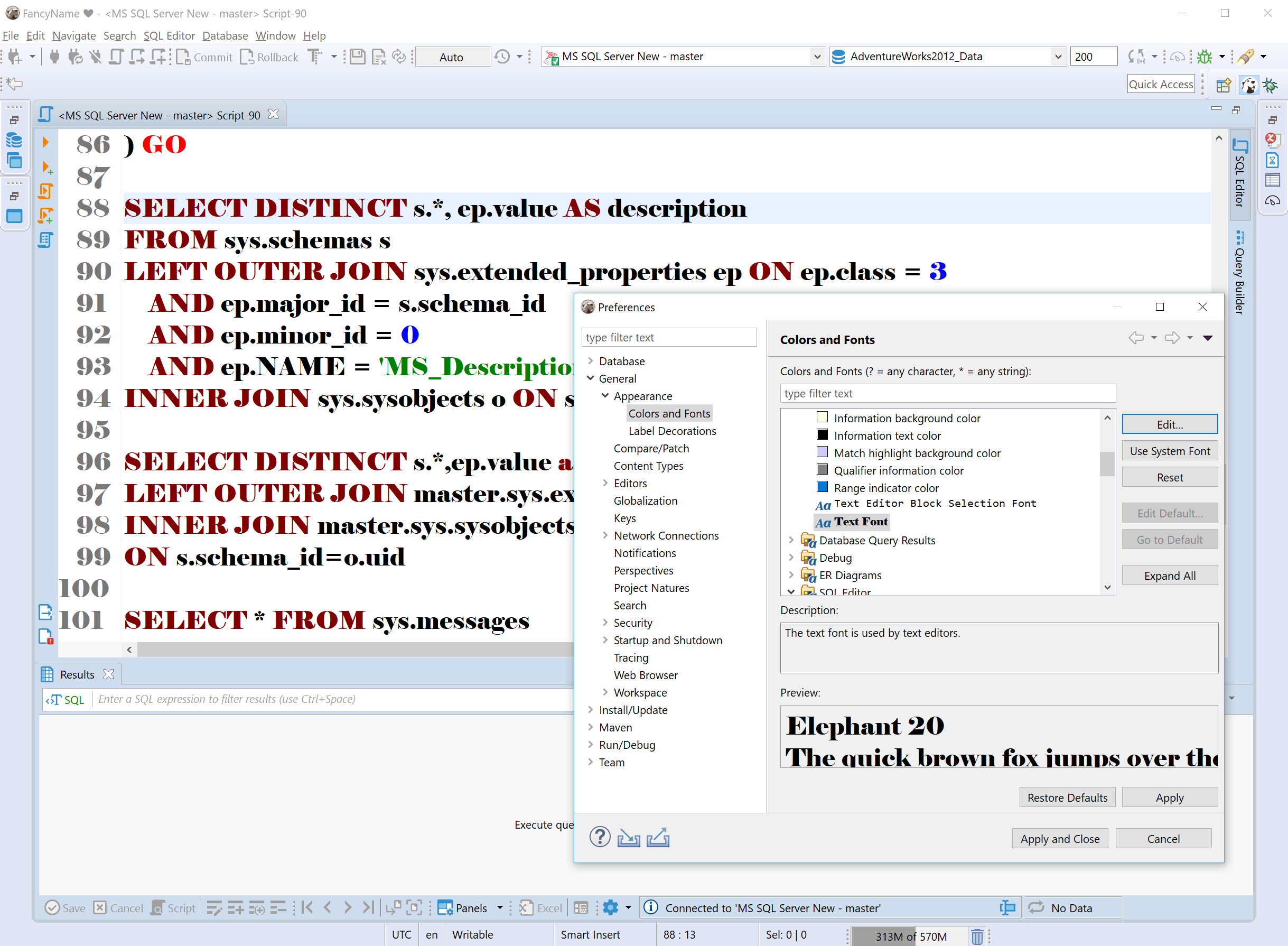Image resolution: width=1288 pixels, height=946 pixels.
Task: Collapse the General section in Preferences
Action: [591, 378]
